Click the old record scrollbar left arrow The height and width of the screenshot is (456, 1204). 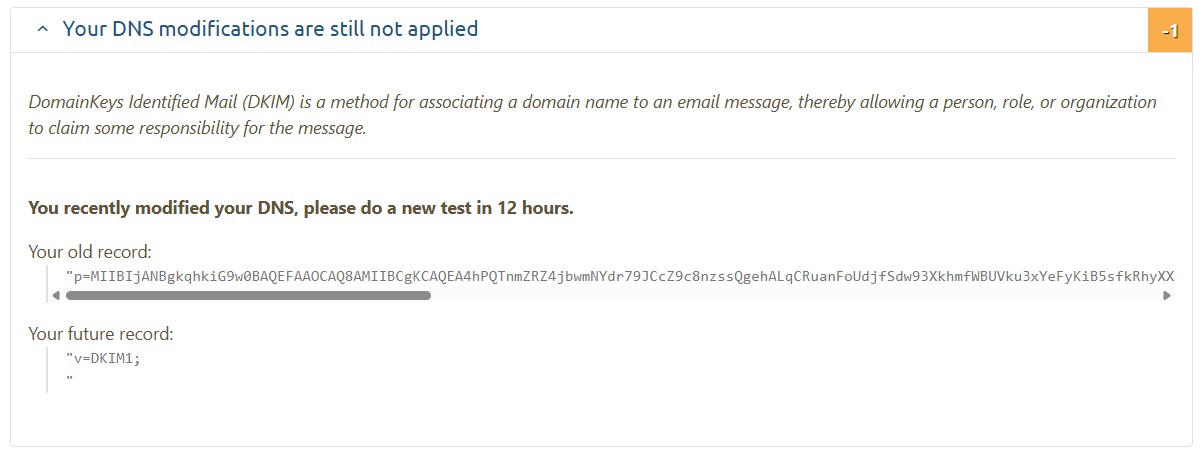(56, 296)
